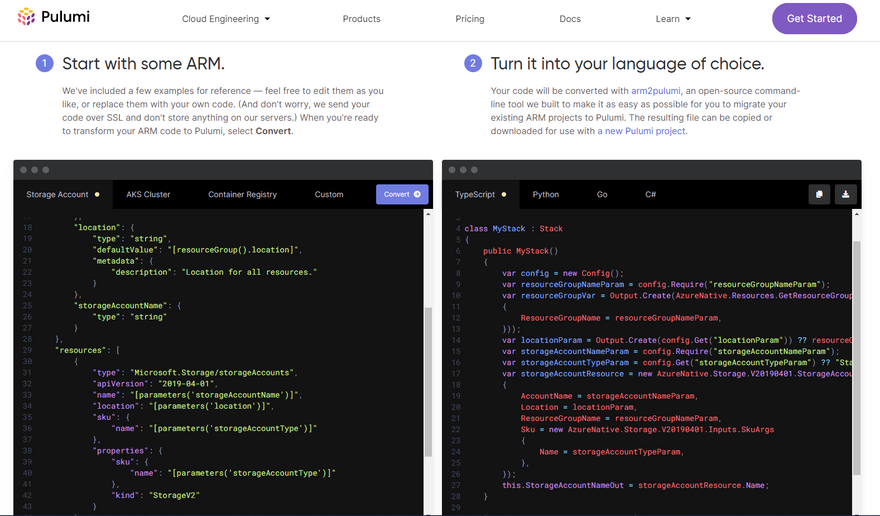Click the Convert button
The image size is (880, 516).
click(x=402, y=195)
